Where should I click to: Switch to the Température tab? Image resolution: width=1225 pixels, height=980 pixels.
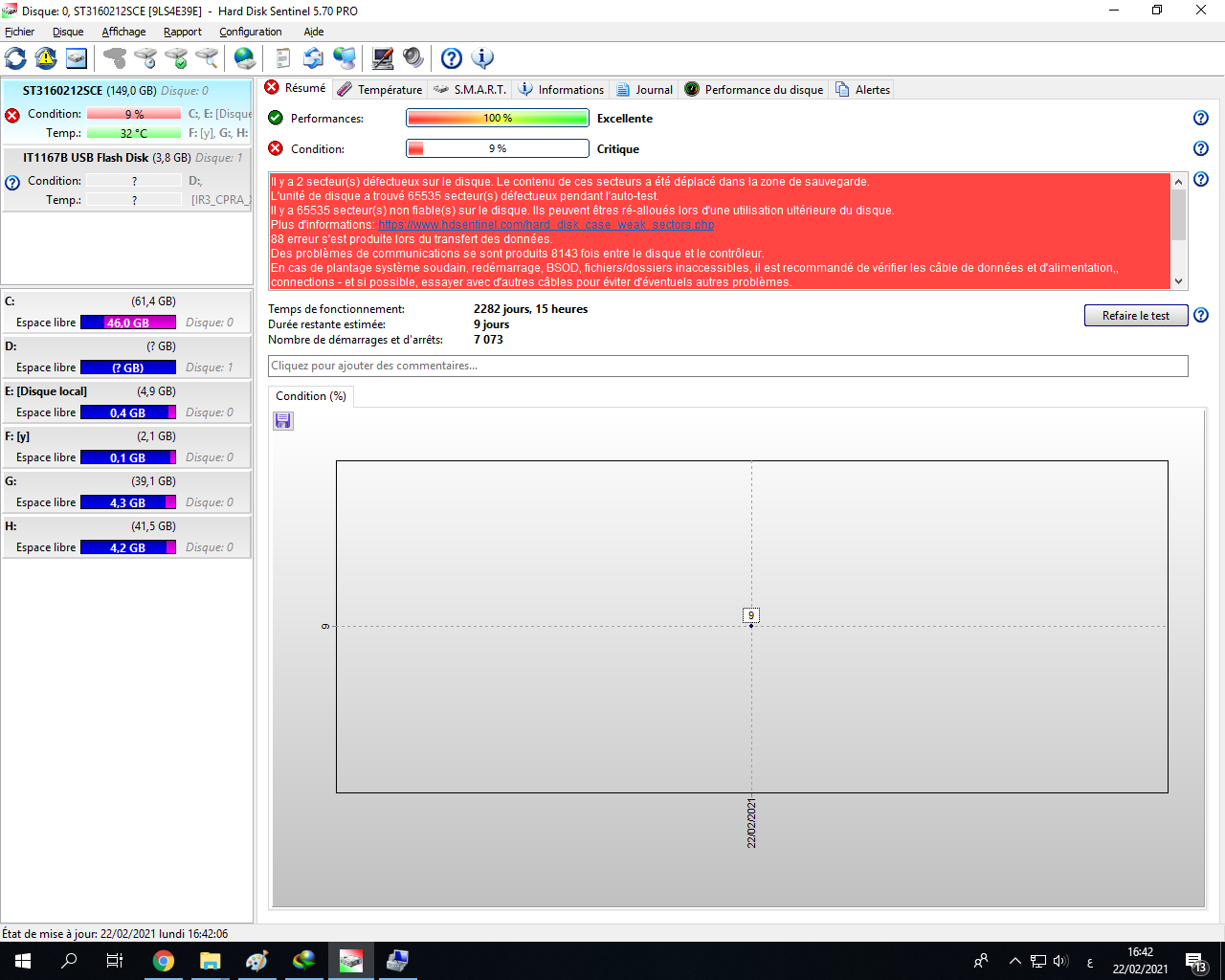pyautogui.click(x=380, y=89)
